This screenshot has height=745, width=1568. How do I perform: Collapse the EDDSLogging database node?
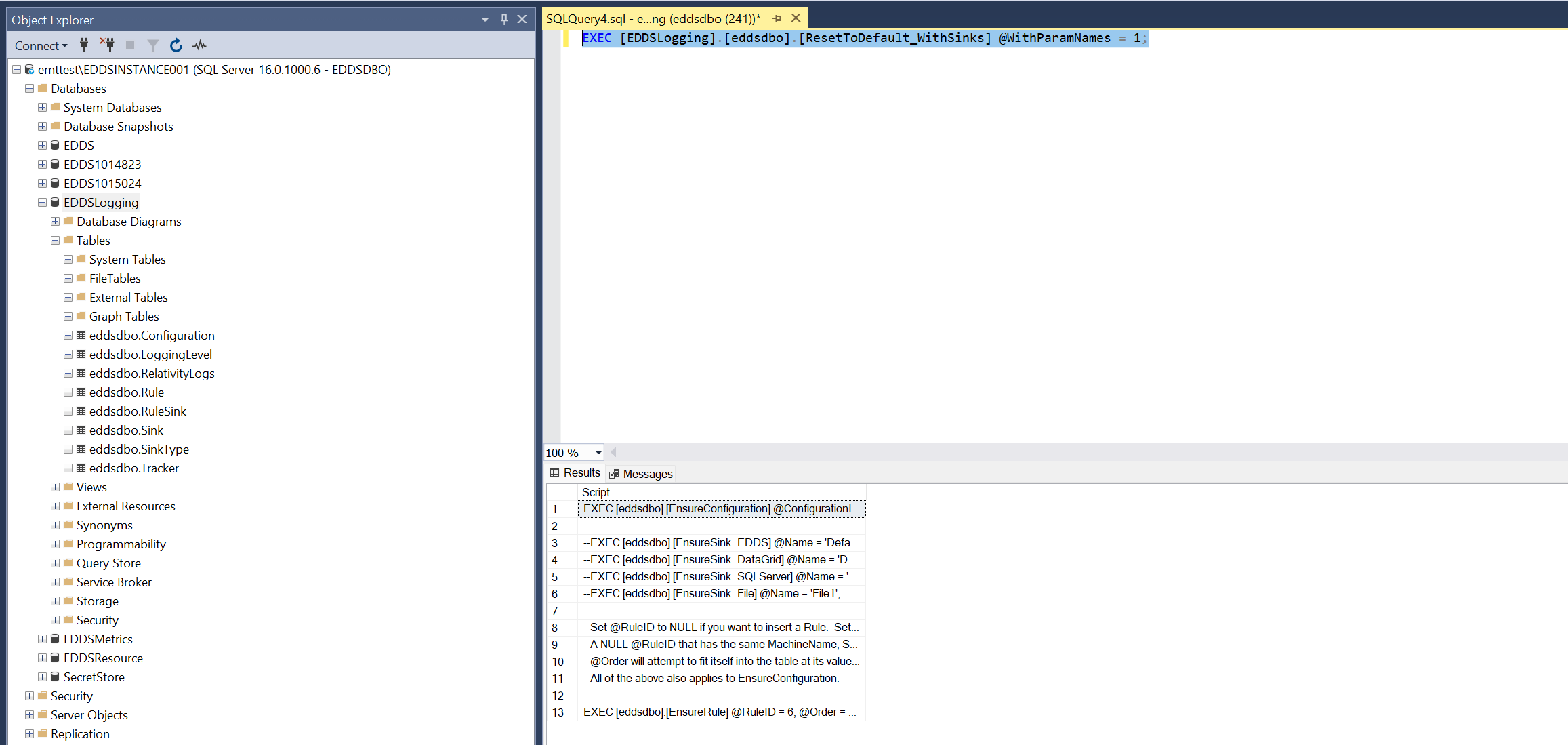pyautogui.click(x=42, y=203)
